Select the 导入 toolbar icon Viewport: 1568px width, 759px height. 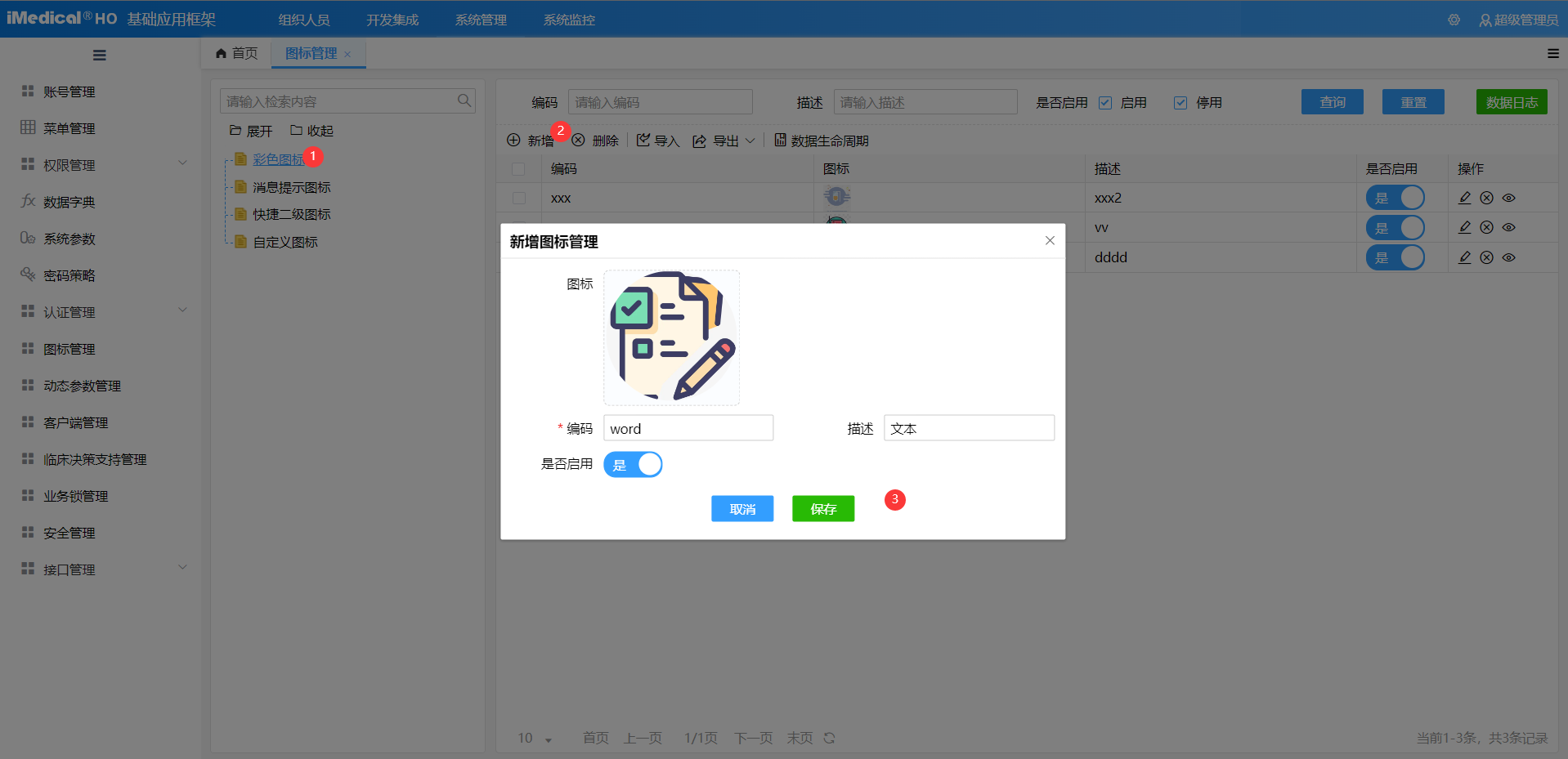point(643,140)
